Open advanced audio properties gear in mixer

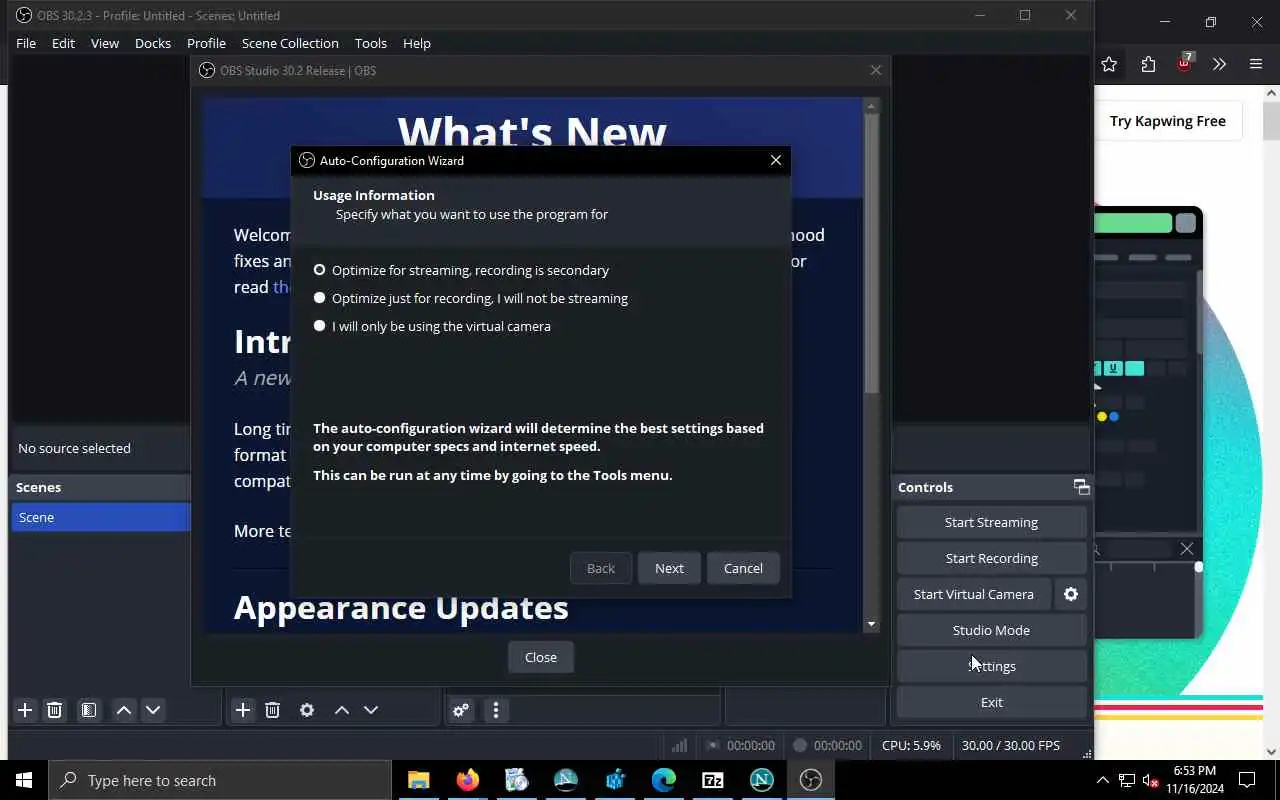click(461, 710)
